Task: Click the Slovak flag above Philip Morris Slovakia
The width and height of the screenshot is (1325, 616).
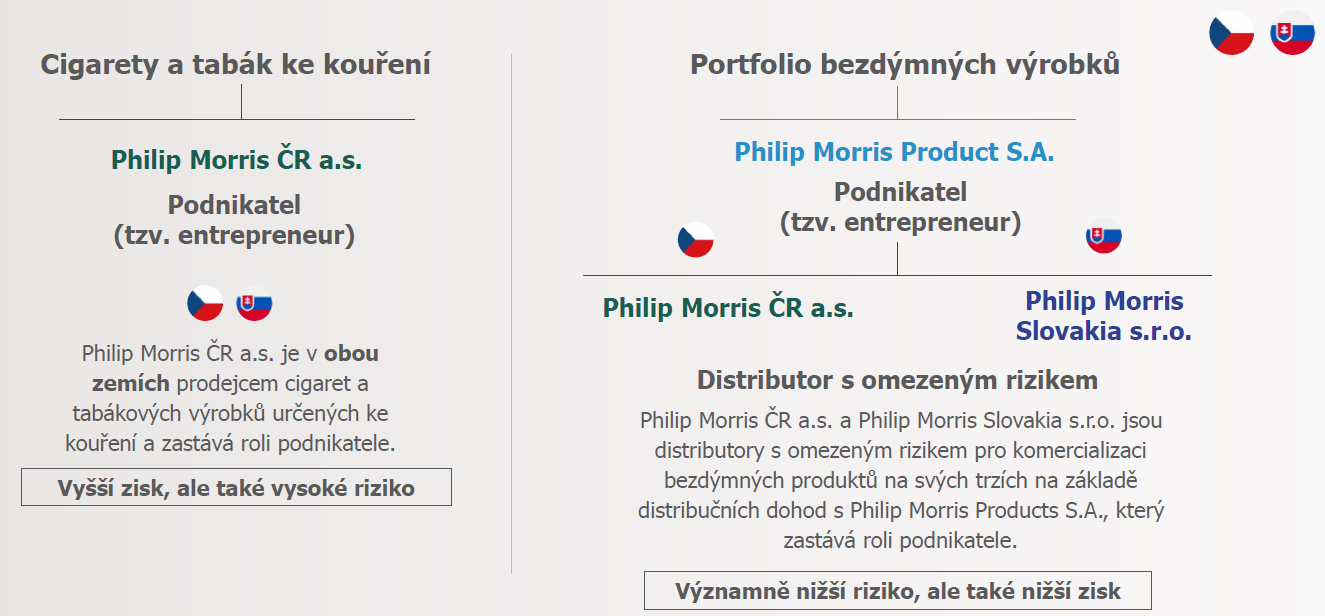Action: pos(1104,237)
